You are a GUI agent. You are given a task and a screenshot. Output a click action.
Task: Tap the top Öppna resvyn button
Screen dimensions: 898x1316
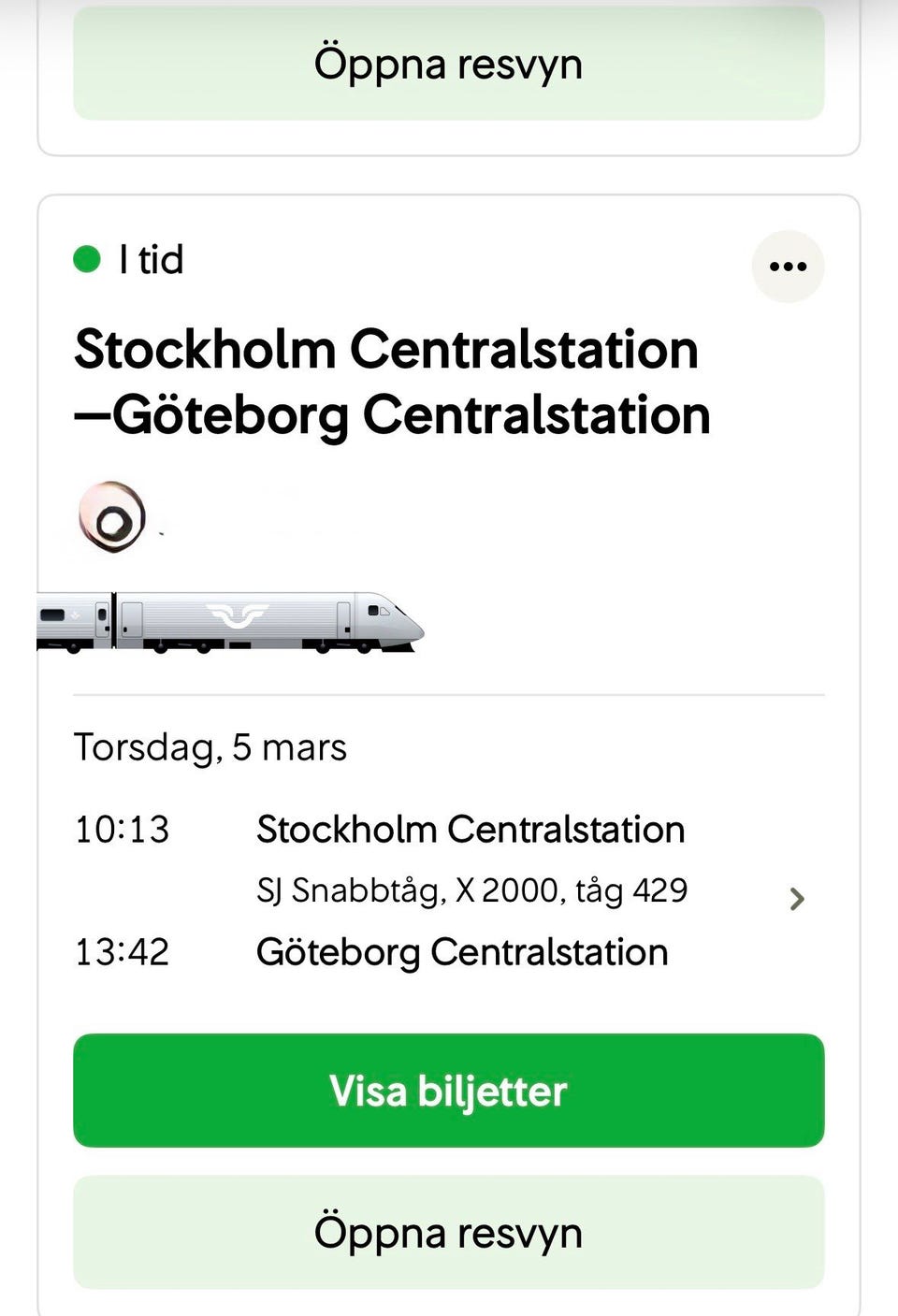click(449, 64)
